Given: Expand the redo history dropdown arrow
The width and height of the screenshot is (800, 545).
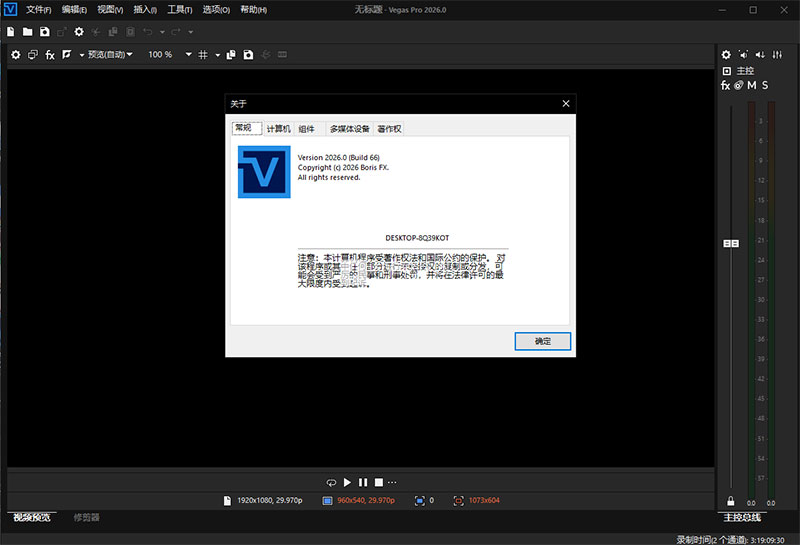Looking at the screenshot, I should [x=190, y=32].
